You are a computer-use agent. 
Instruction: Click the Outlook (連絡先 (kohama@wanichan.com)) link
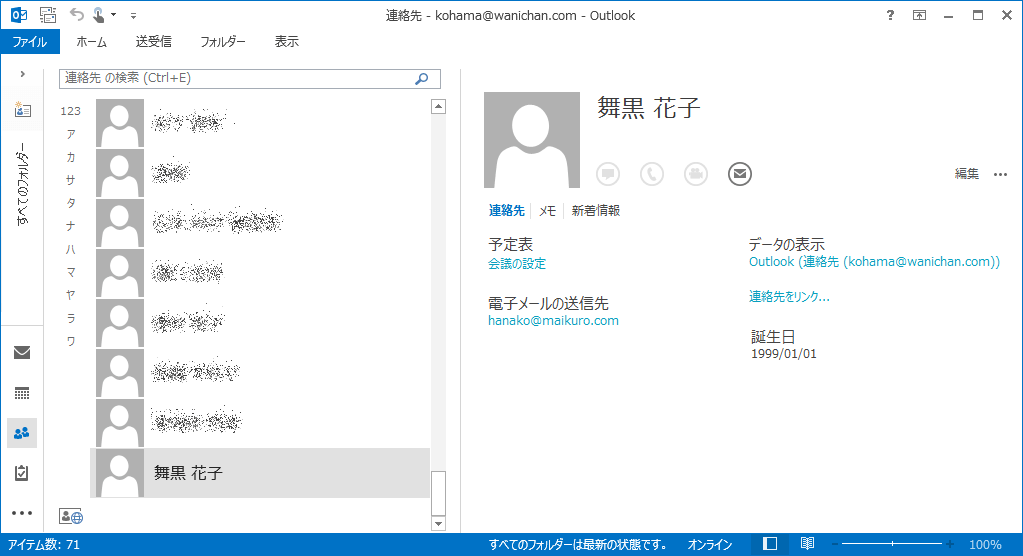(x=874, y=262)
